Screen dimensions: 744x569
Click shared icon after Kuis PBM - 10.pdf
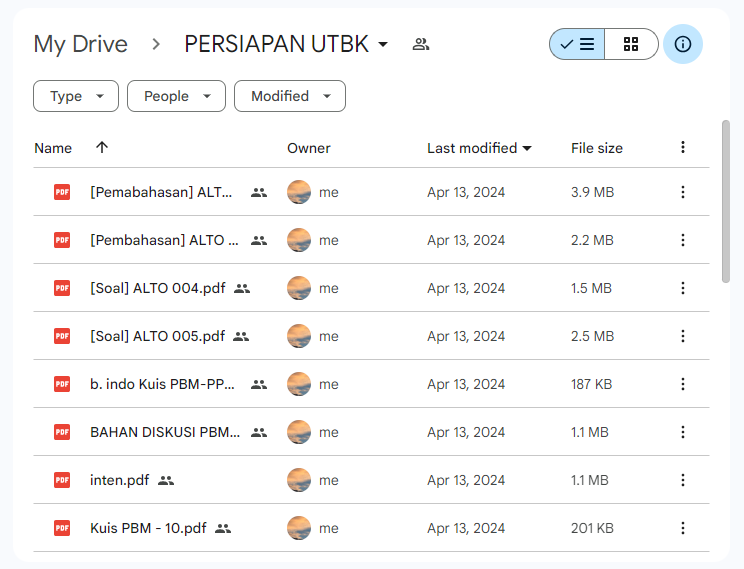coord(223,528)
